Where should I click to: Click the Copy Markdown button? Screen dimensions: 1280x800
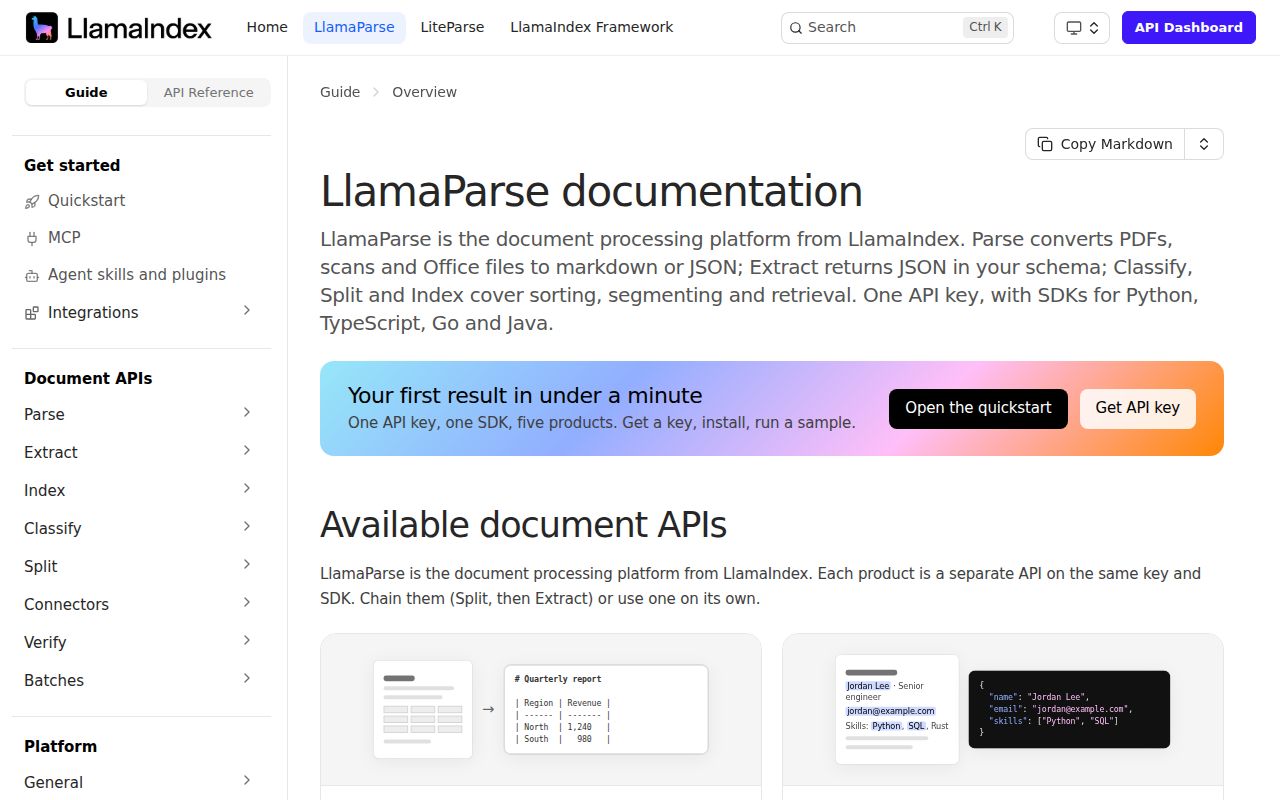1105,144
